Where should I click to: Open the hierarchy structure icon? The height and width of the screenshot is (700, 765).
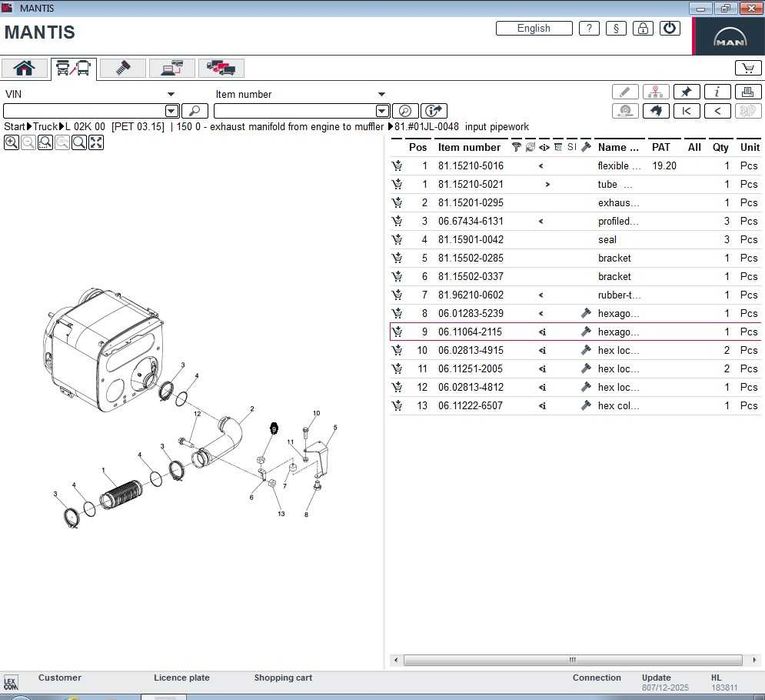(x=656, y=92)
